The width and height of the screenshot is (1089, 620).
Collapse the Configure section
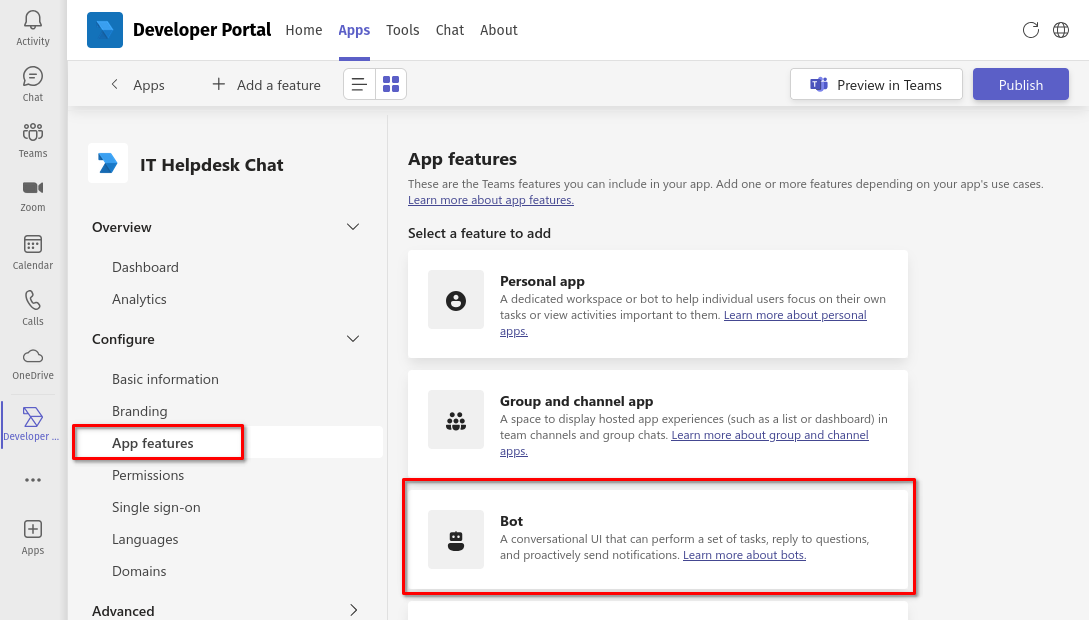(x=353, y=339)
